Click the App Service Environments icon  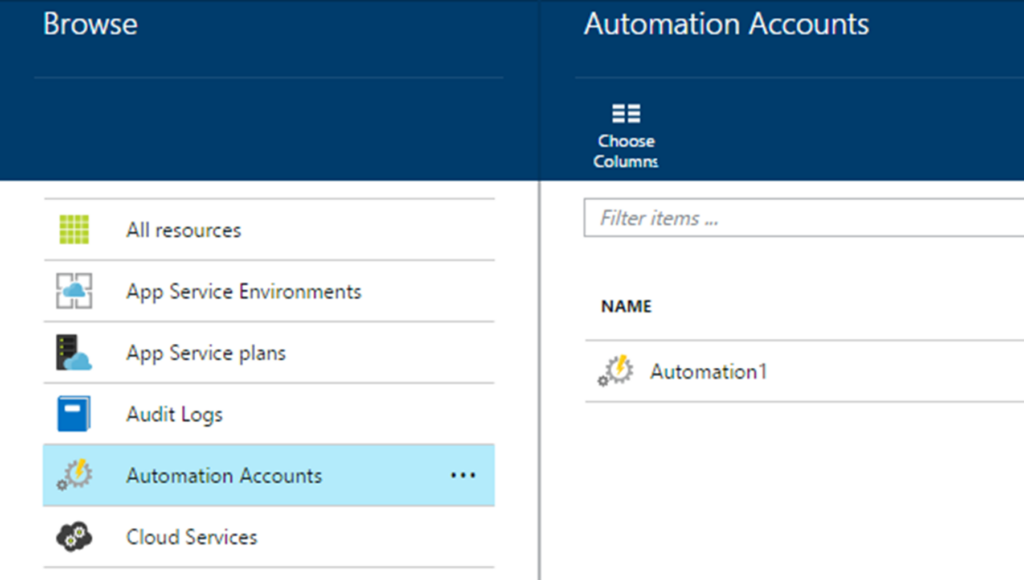point(73,292)
